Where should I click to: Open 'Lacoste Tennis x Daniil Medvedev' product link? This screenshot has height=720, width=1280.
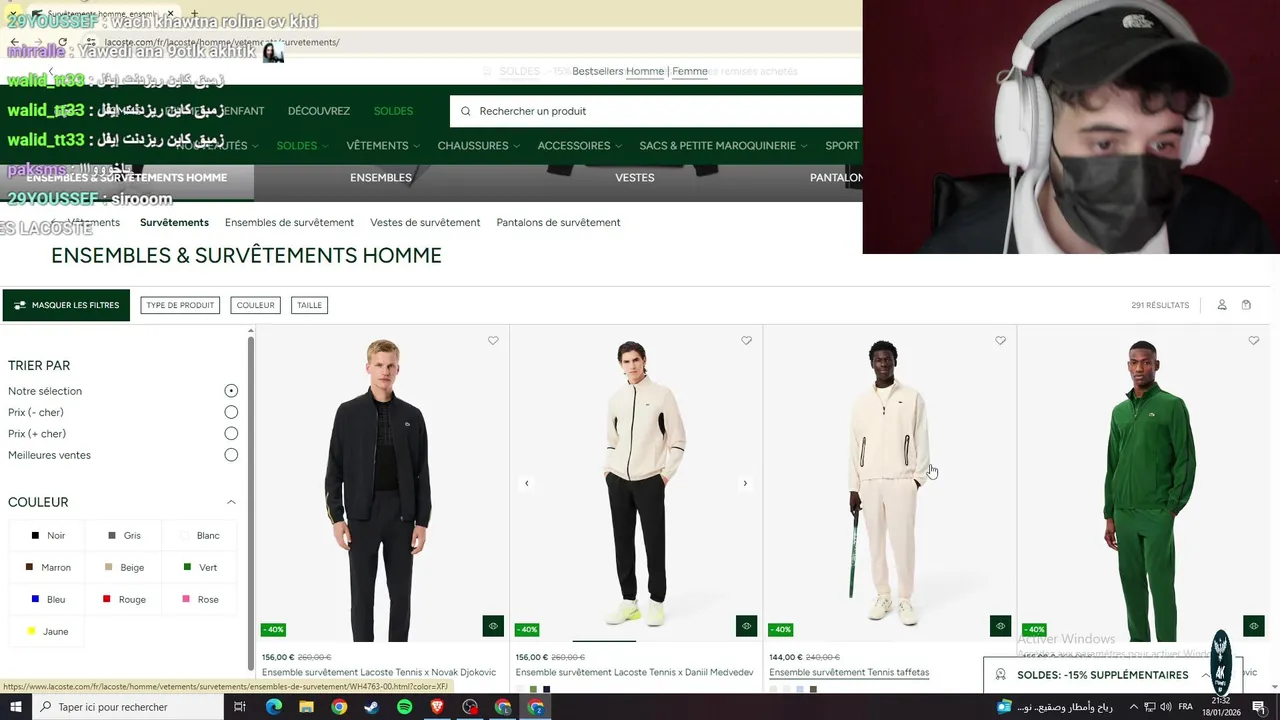(634, 672)
